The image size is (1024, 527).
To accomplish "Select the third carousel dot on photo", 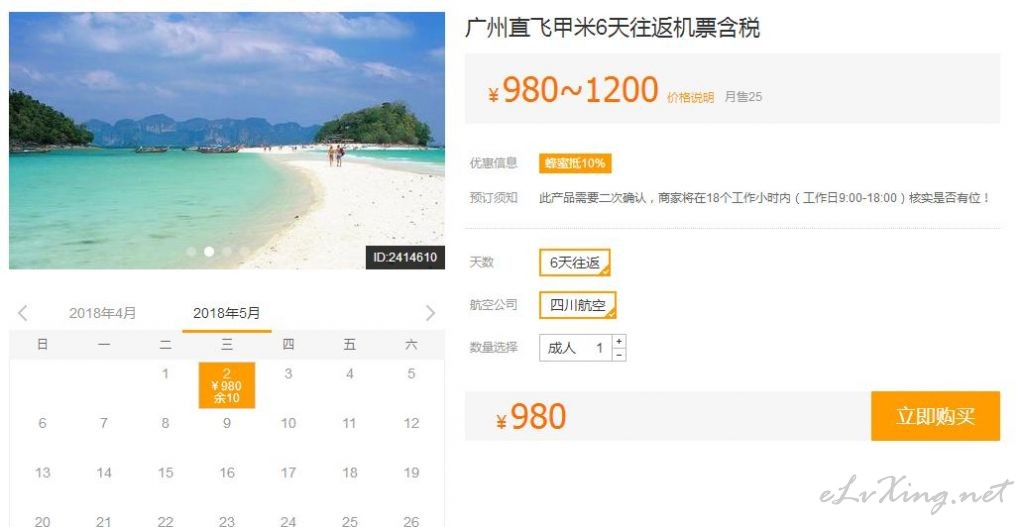I will [227, 251].
